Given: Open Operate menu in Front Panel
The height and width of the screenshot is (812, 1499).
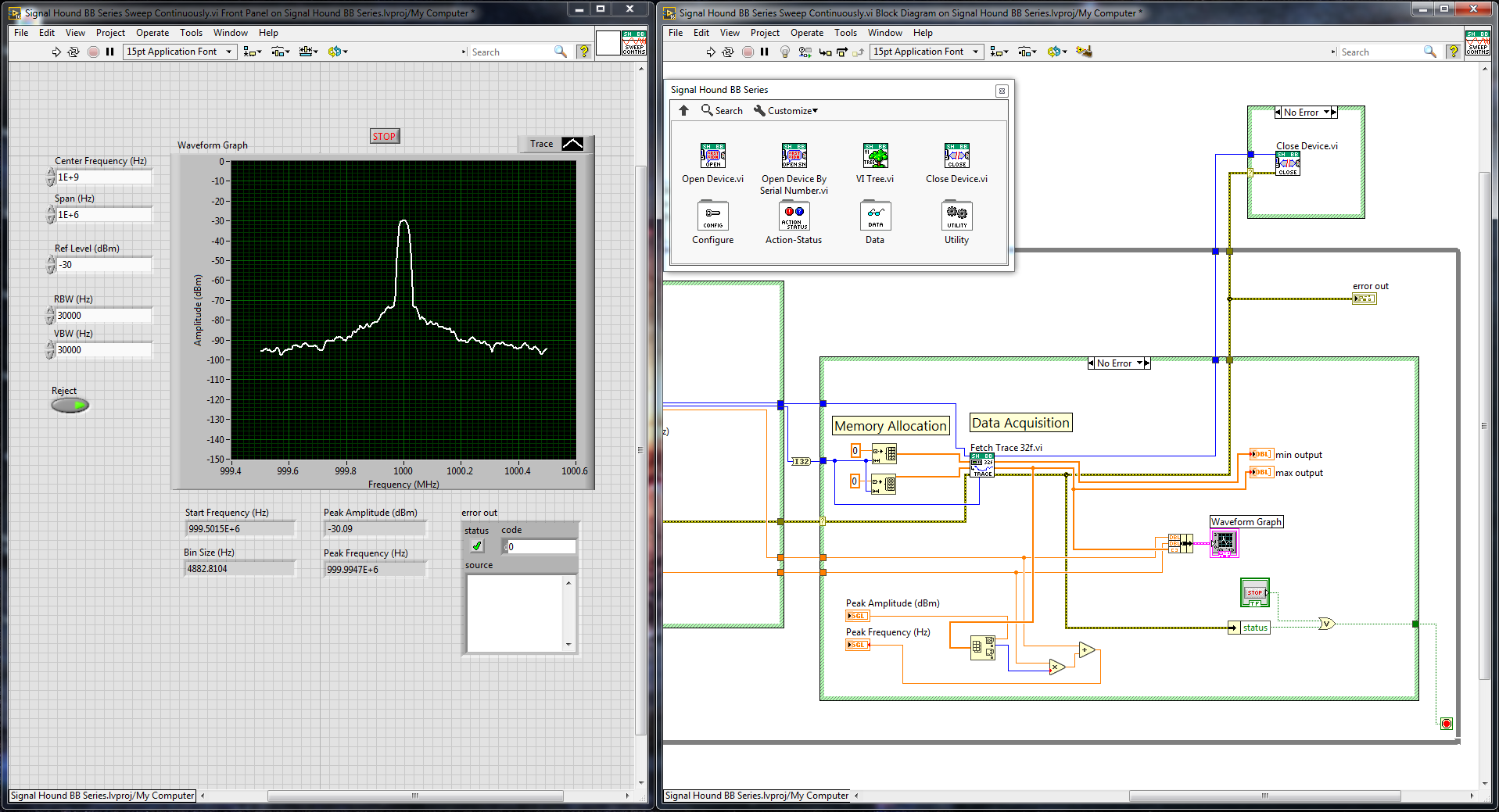Looking at the screenshot, I should (x=152, y=33).
